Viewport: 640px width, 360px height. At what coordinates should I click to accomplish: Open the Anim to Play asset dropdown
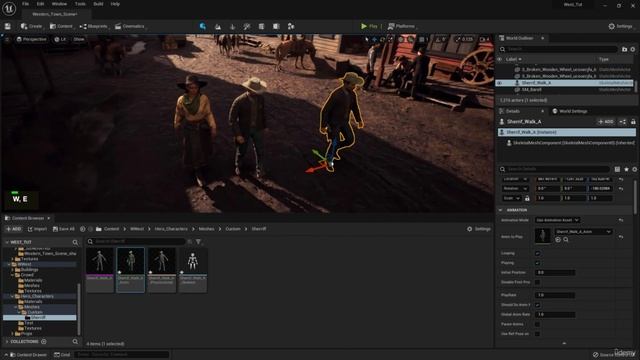coord(583,232)
